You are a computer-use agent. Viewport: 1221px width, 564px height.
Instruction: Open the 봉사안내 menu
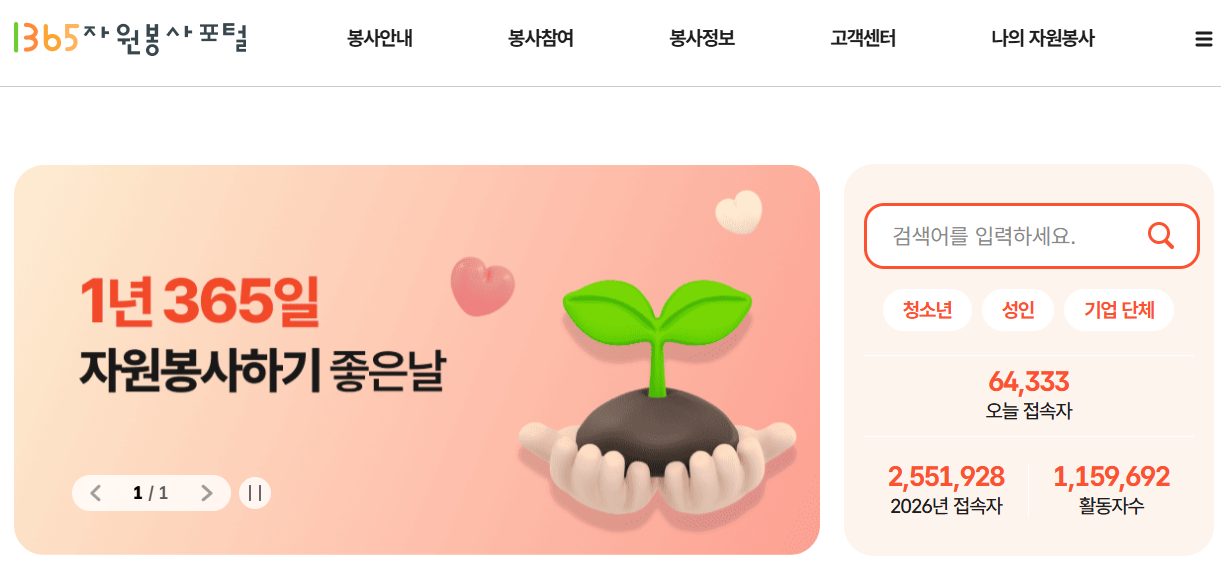(x=380, y=39)
